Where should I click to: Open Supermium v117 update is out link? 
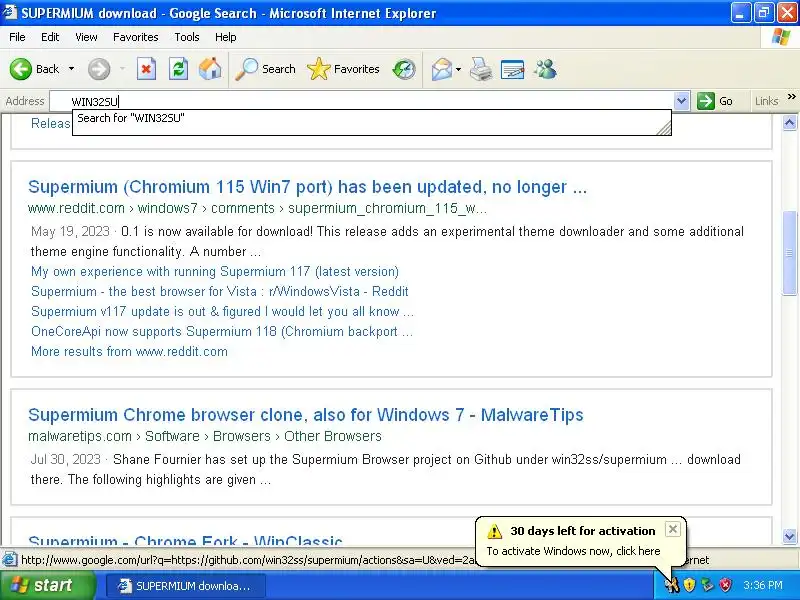pos(222,311)
